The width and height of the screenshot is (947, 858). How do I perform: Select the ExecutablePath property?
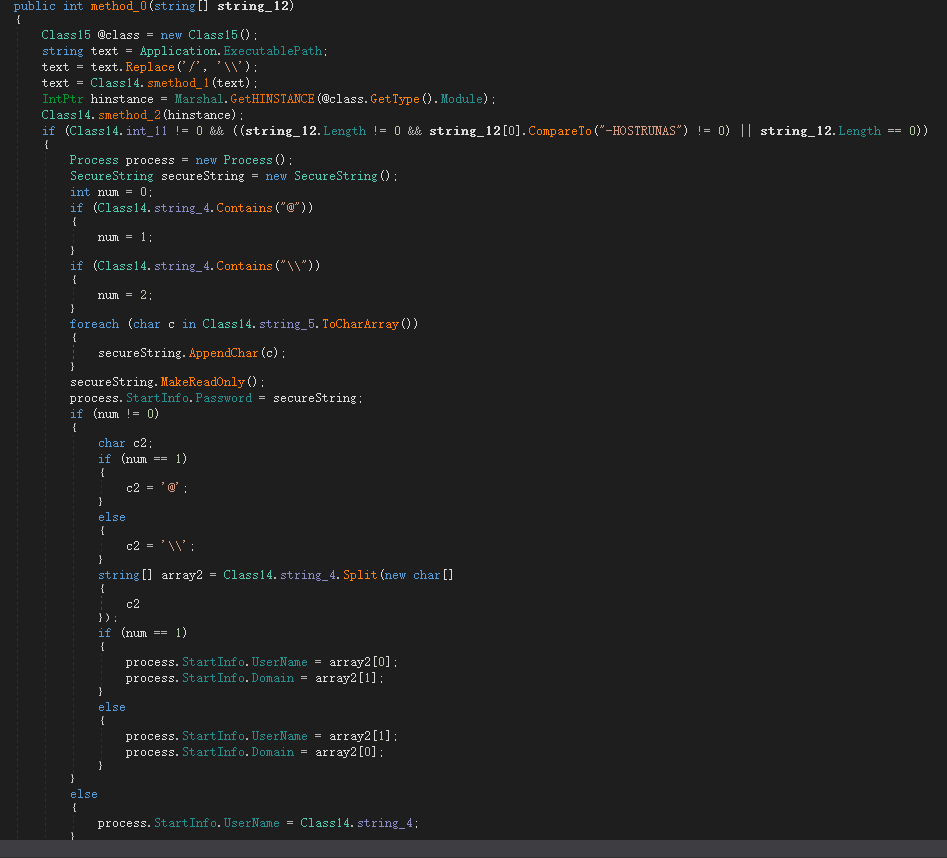click(x=275, y=51)
